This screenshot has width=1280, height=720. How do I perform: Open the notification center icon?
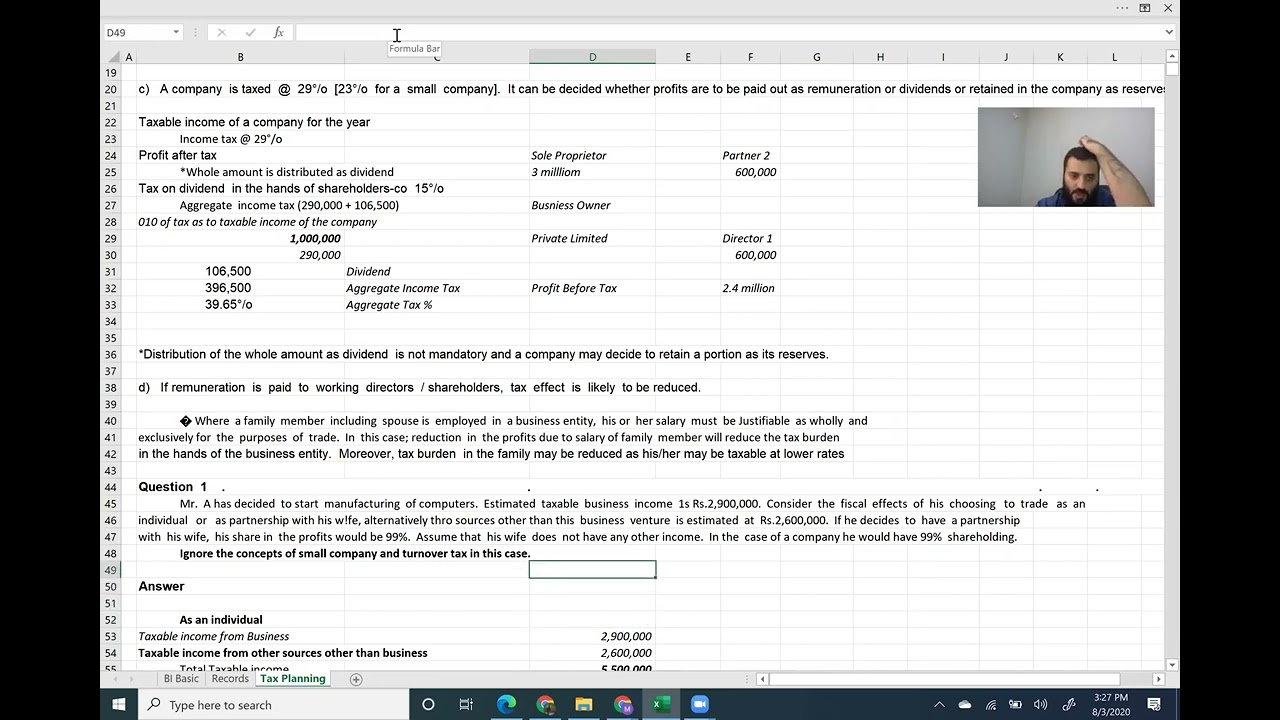tap(1154, 704)
